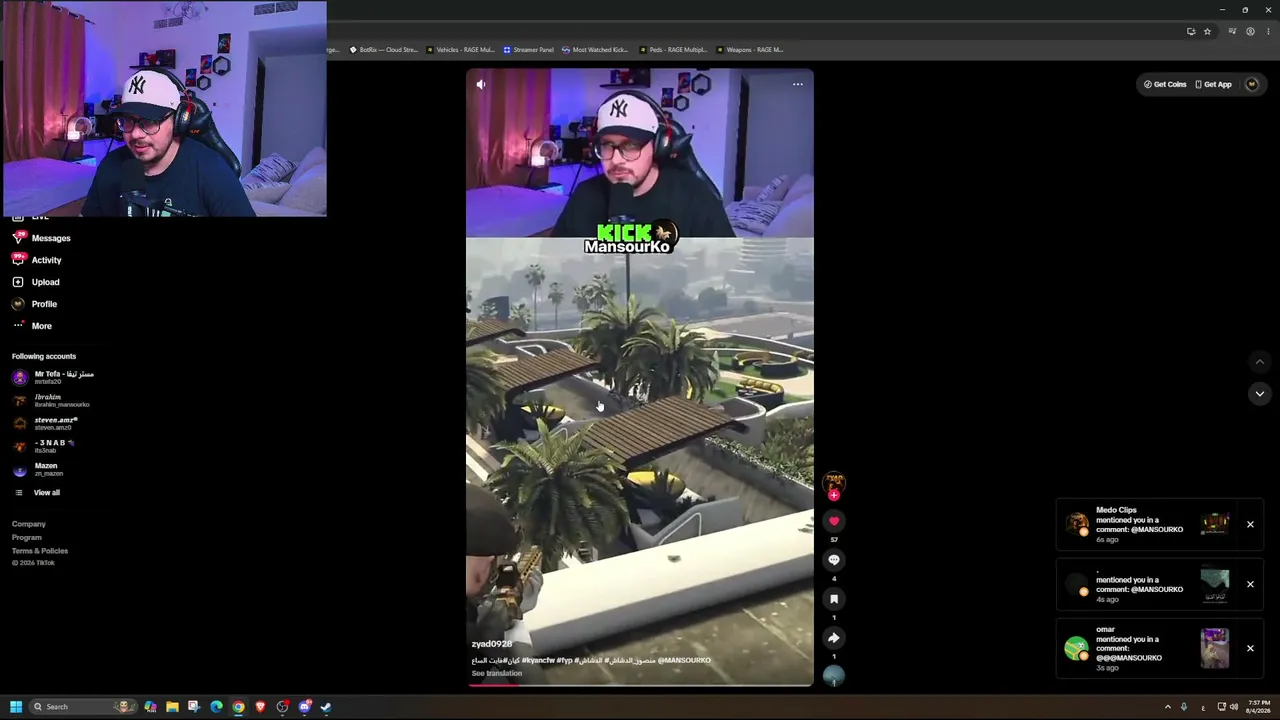Open Mazen's followed account
1280x720 pixels.
click(40, 469)
